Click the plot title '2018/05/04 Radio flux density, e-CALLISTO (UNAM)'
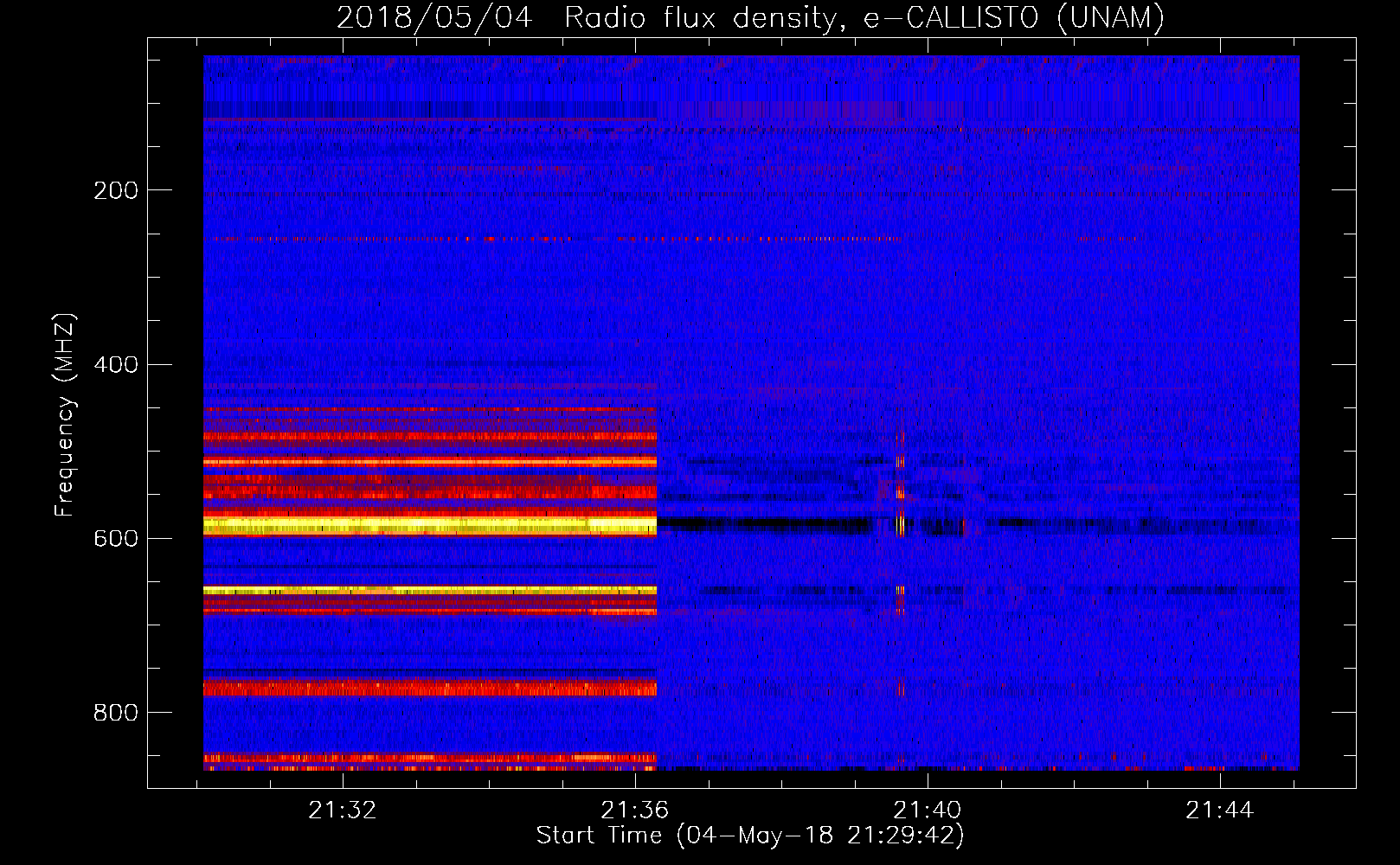Screen dimensions: 1400x865 point(750,17)
